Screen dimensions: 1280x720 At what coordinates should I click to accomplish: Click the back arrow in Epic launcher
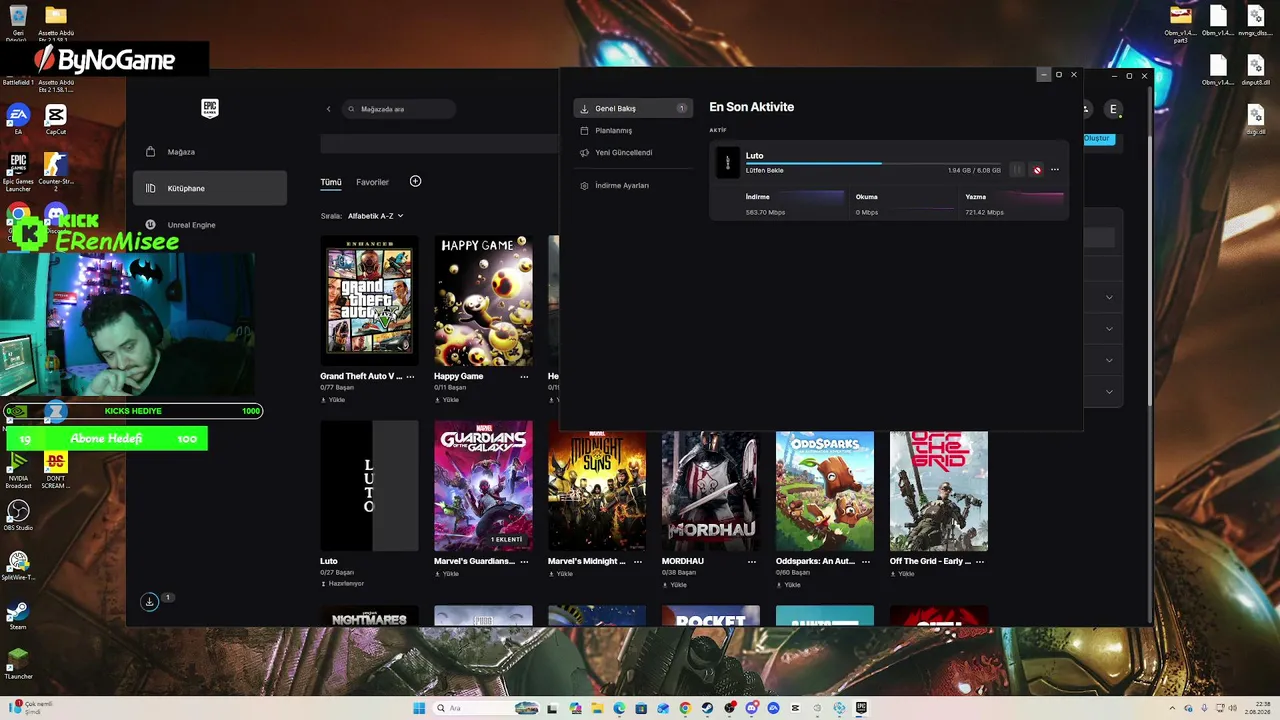[328, 109]
